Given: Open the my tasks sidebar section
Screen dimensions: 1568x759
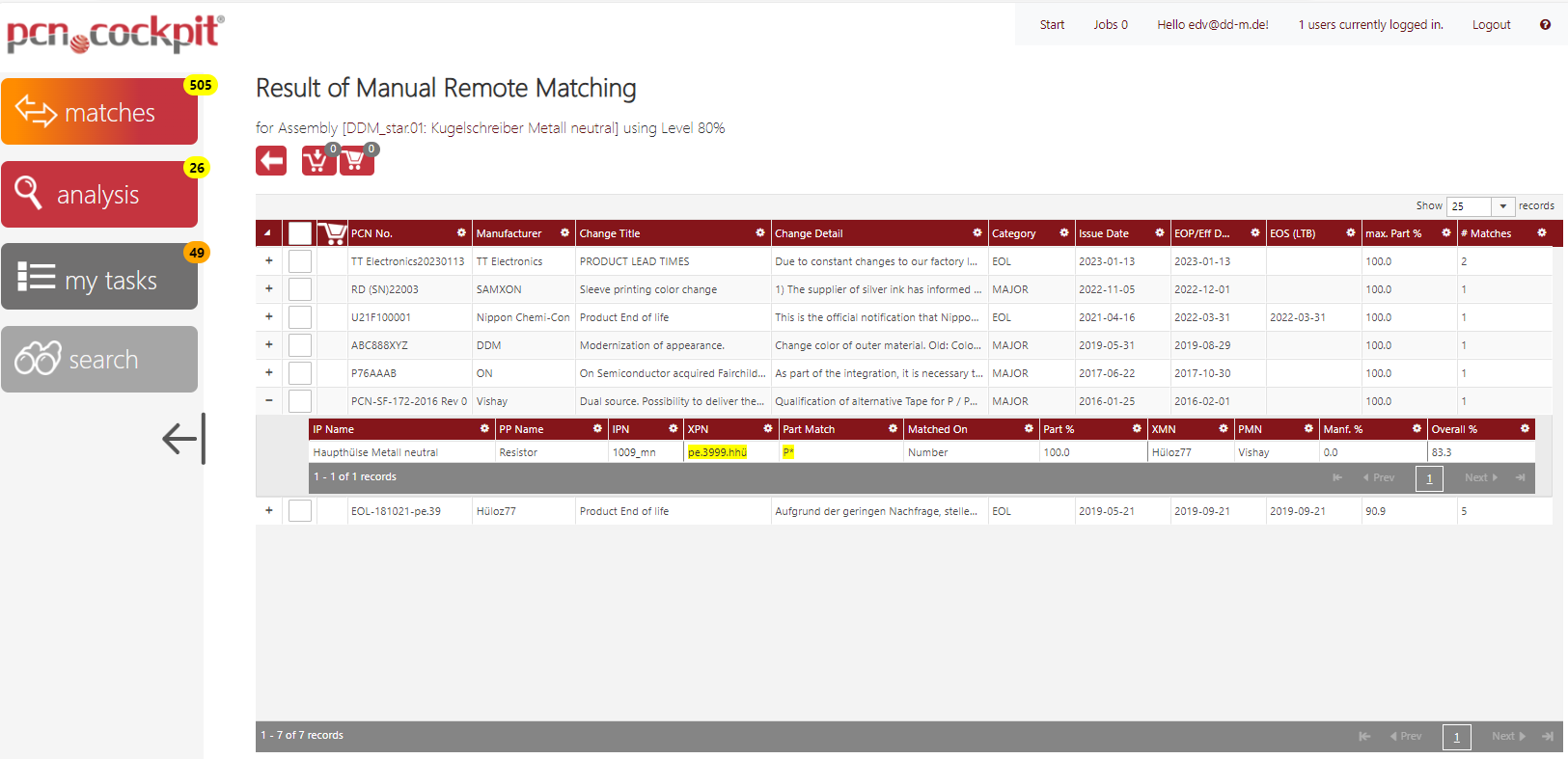Looking at the screenshot, I should pyautogui.click(x=99, y=278).
